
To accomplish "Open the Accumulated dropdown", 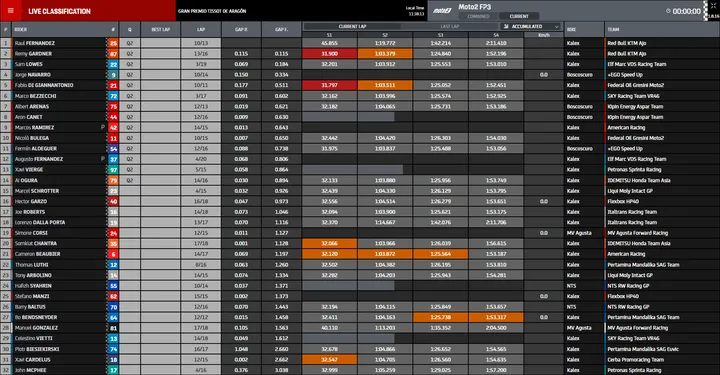I will pos(531,27).
